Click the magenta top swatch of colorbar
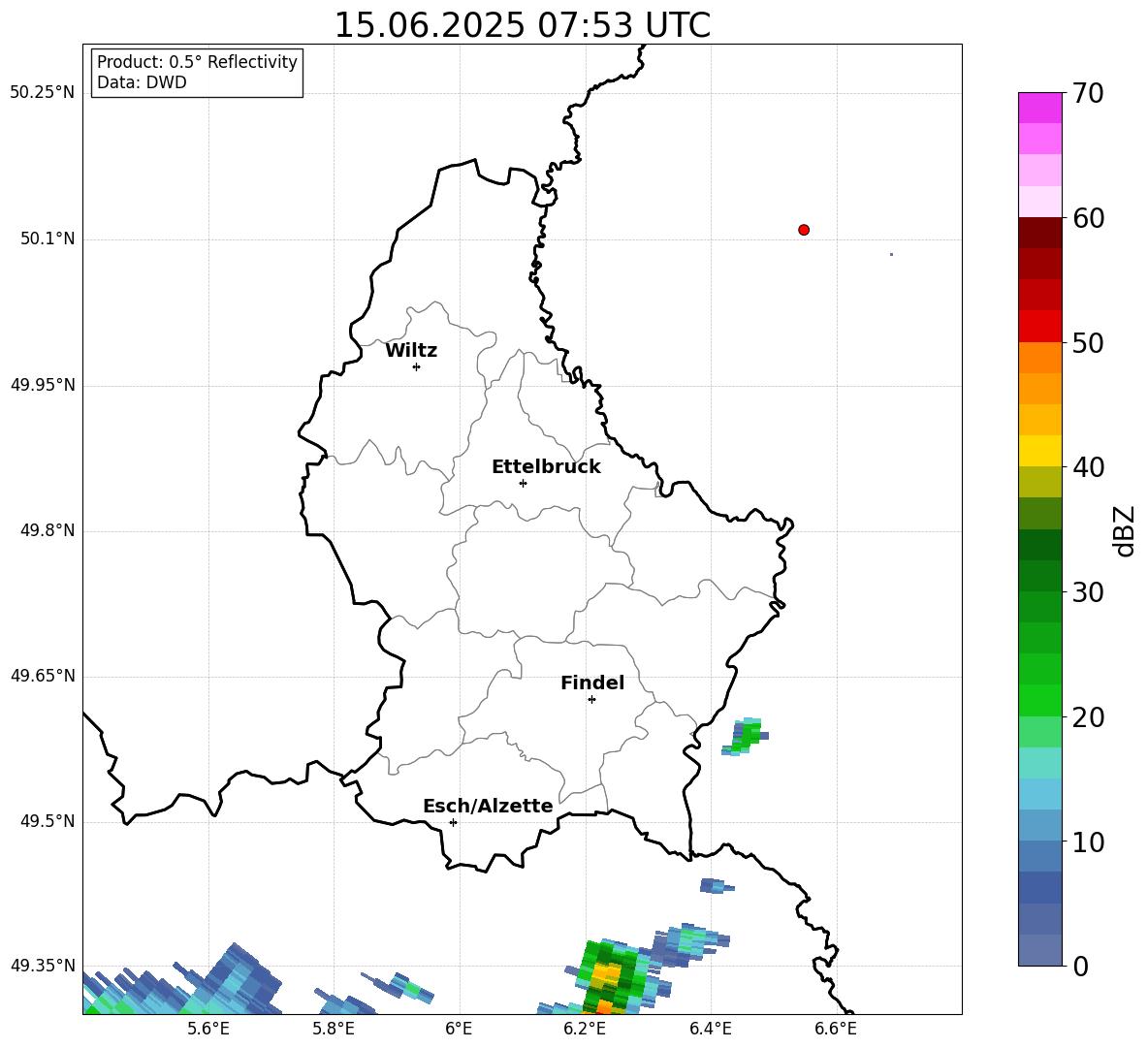The width and height of the screenshot is (1148, 1048). [x=1039, y=108]
